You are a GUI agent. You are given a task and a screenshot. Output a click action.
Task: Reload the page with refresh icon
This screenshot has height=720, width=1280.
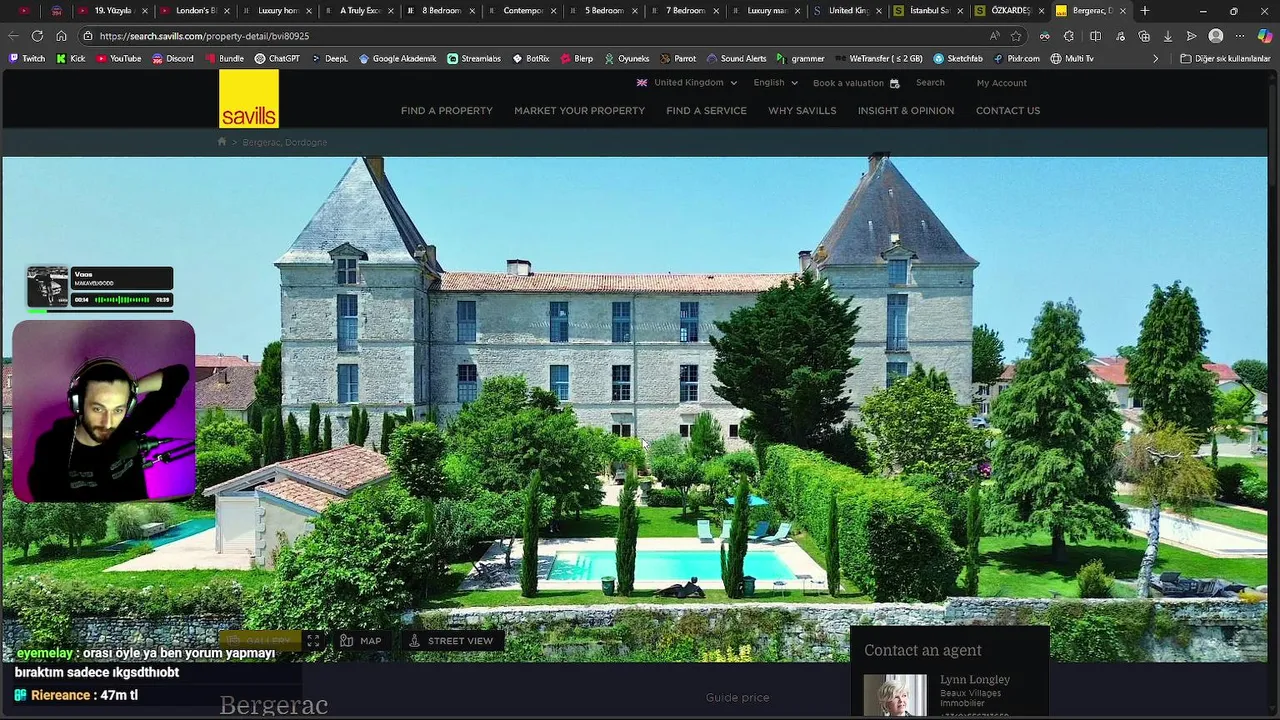37,36
